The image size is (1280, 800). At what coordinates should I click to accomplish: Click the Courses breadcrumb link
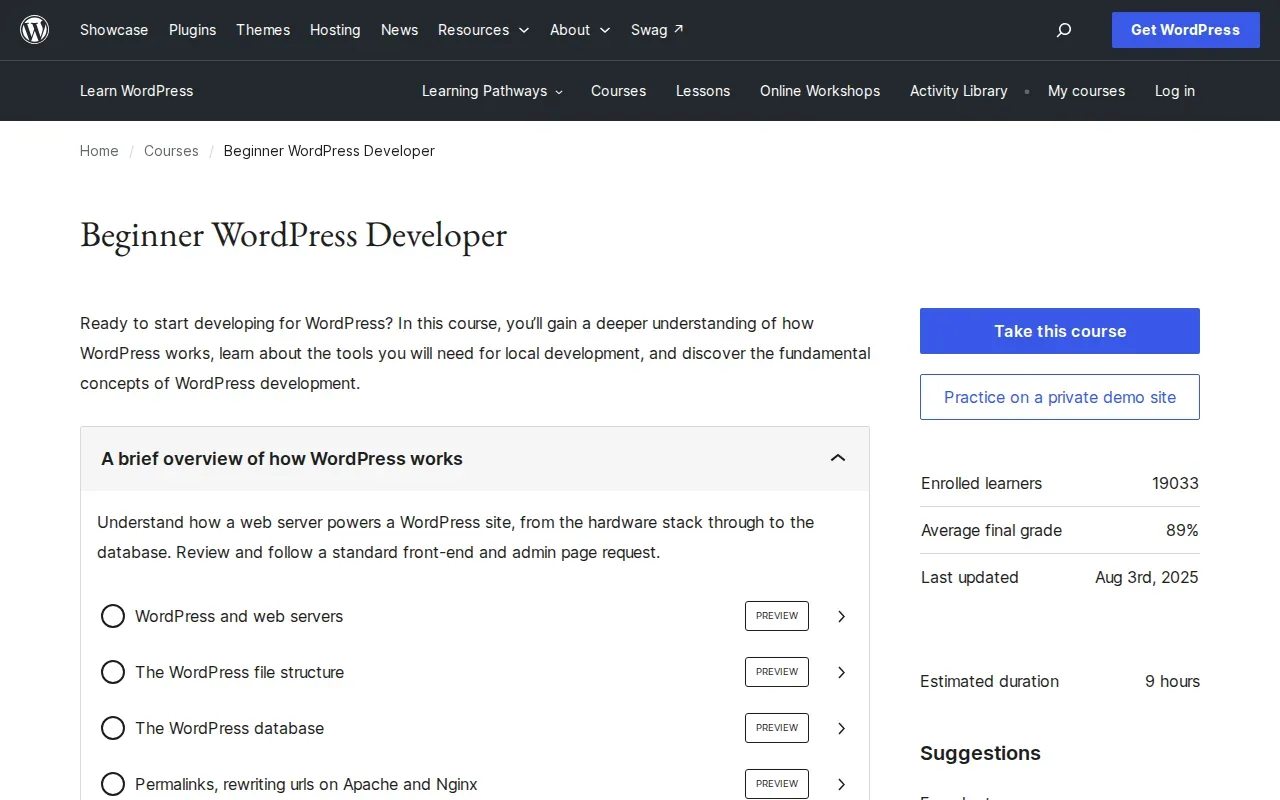(171, 151)
